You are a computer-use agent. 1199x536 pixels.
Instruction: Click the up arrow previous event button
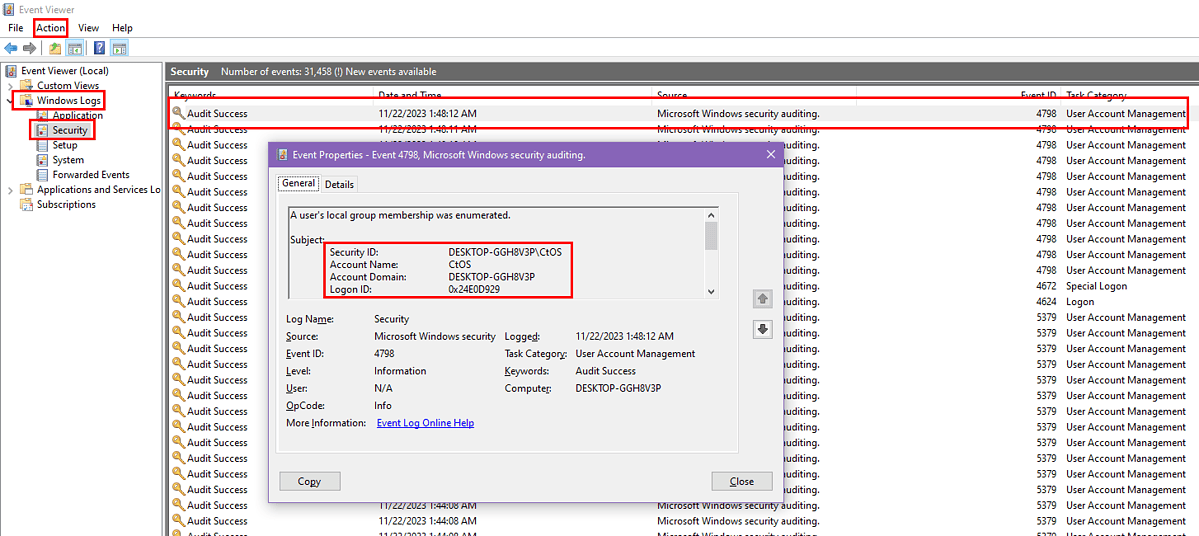763,299
